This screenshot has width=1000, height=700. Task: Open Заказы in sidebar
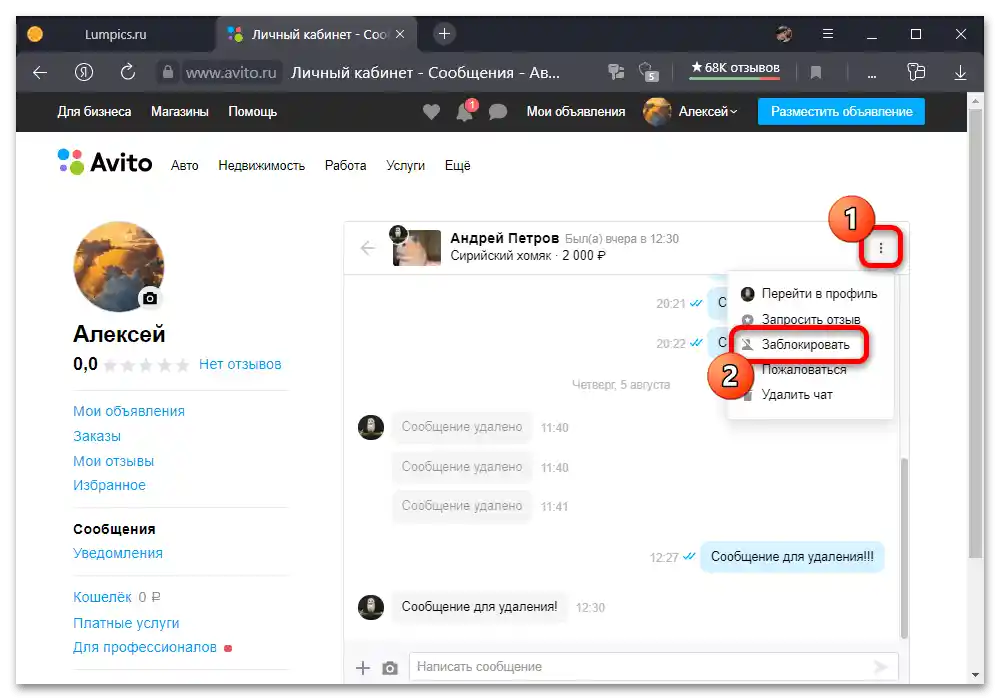click(97, 436)
